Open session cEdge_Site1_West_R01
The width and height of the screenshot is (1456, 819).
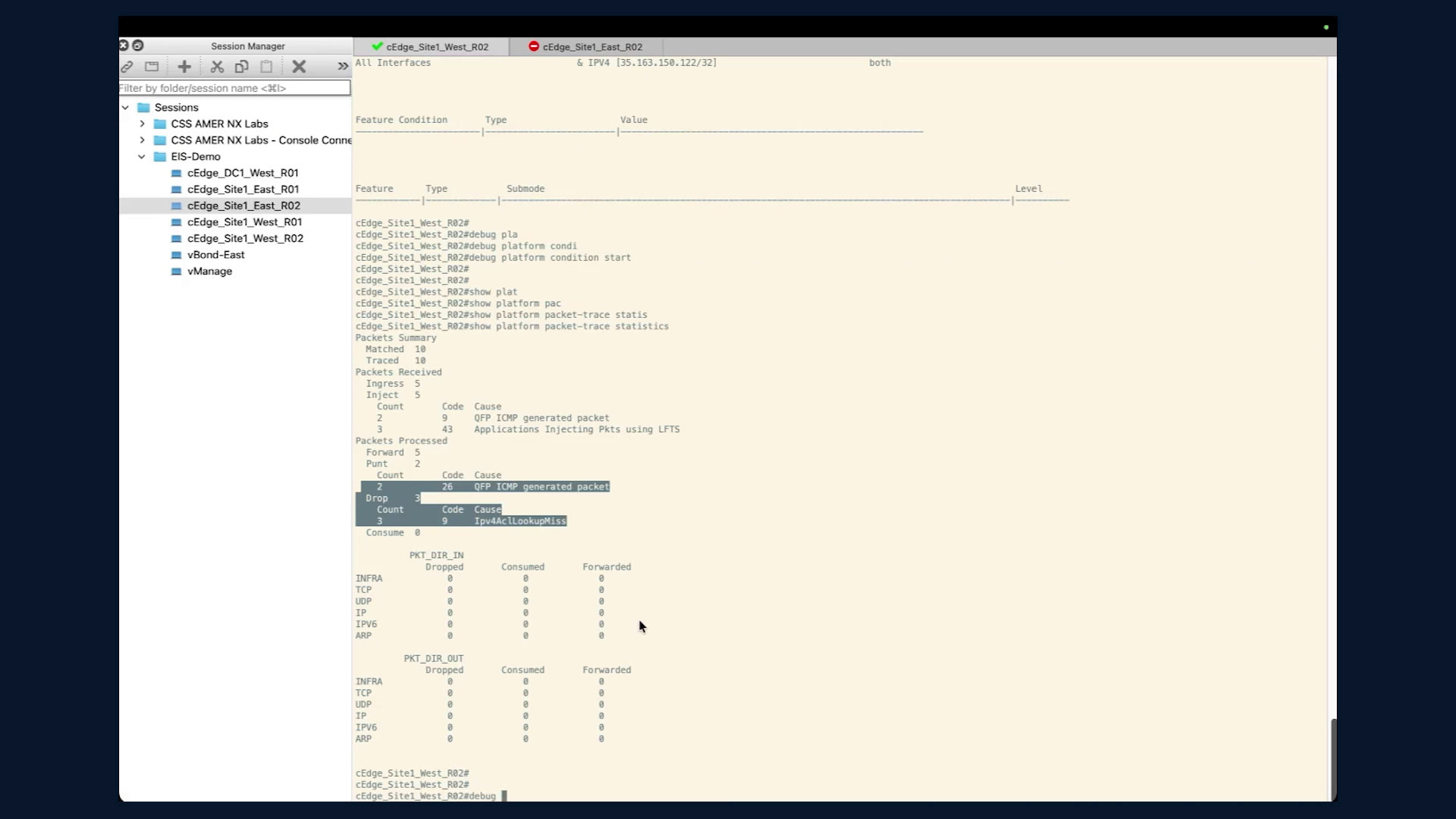click(x=244, y=222)
